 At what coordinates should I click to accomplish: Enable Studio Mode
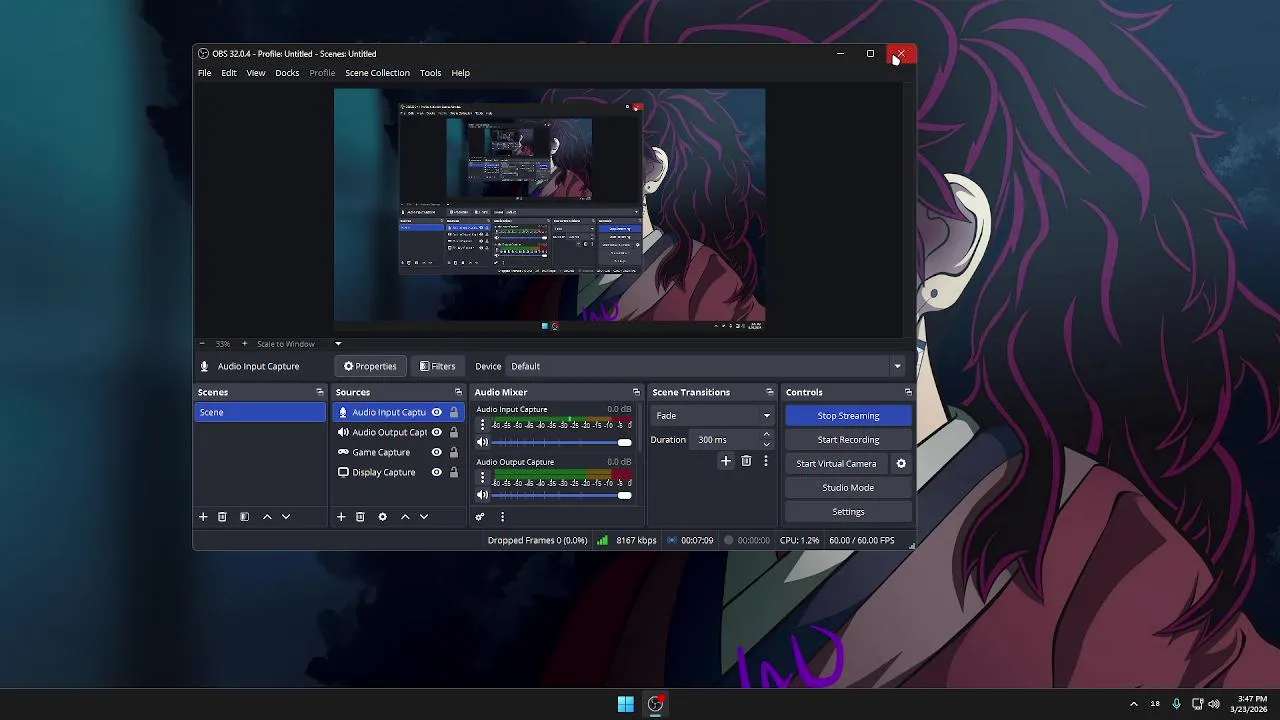(848, 488)
